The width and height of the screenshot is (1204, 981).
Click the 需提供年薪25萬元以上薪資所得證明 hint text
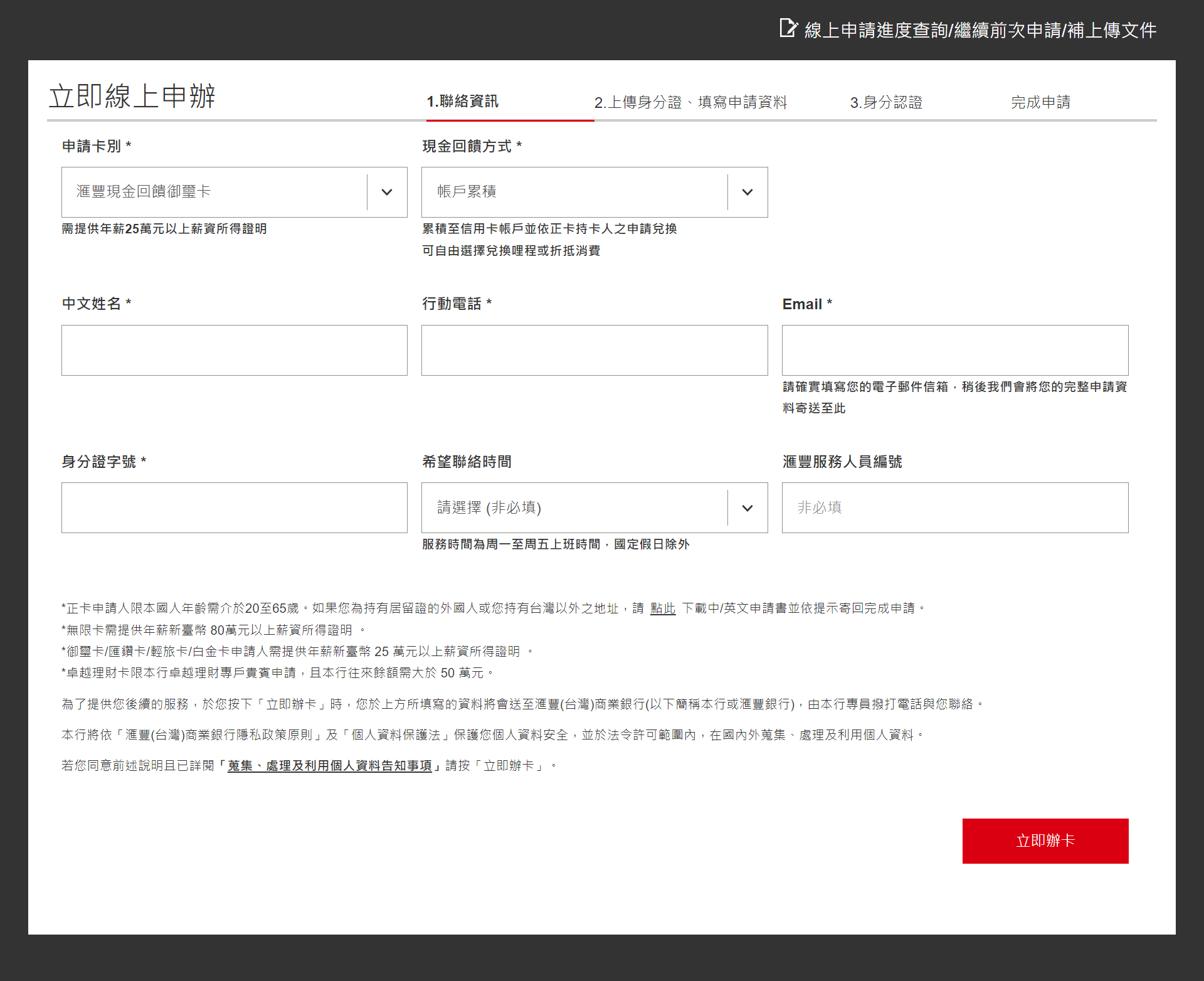click(164, 229)
